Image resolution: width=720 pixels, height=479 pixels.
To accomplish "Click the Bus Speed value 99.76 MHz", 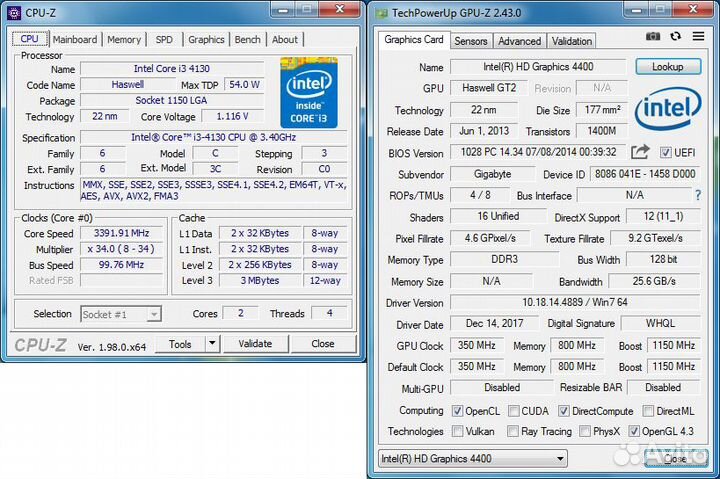I will (x=121, y=265).
